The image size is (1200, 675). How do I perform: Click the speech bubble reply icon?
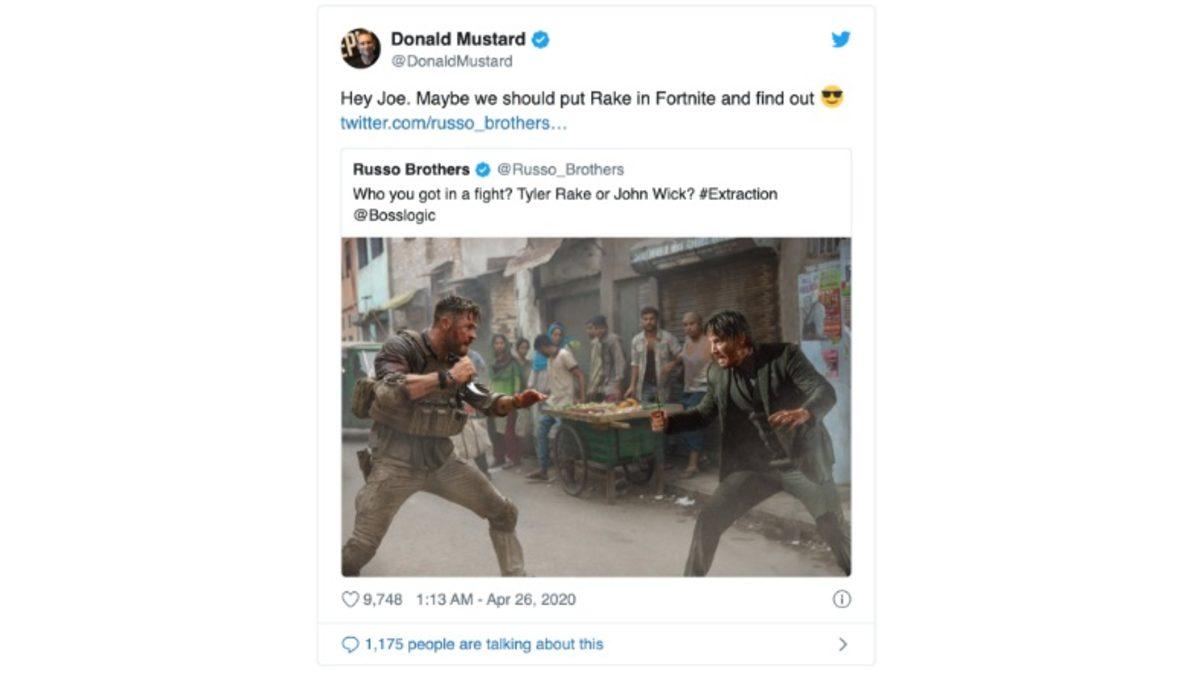point(349,644)
